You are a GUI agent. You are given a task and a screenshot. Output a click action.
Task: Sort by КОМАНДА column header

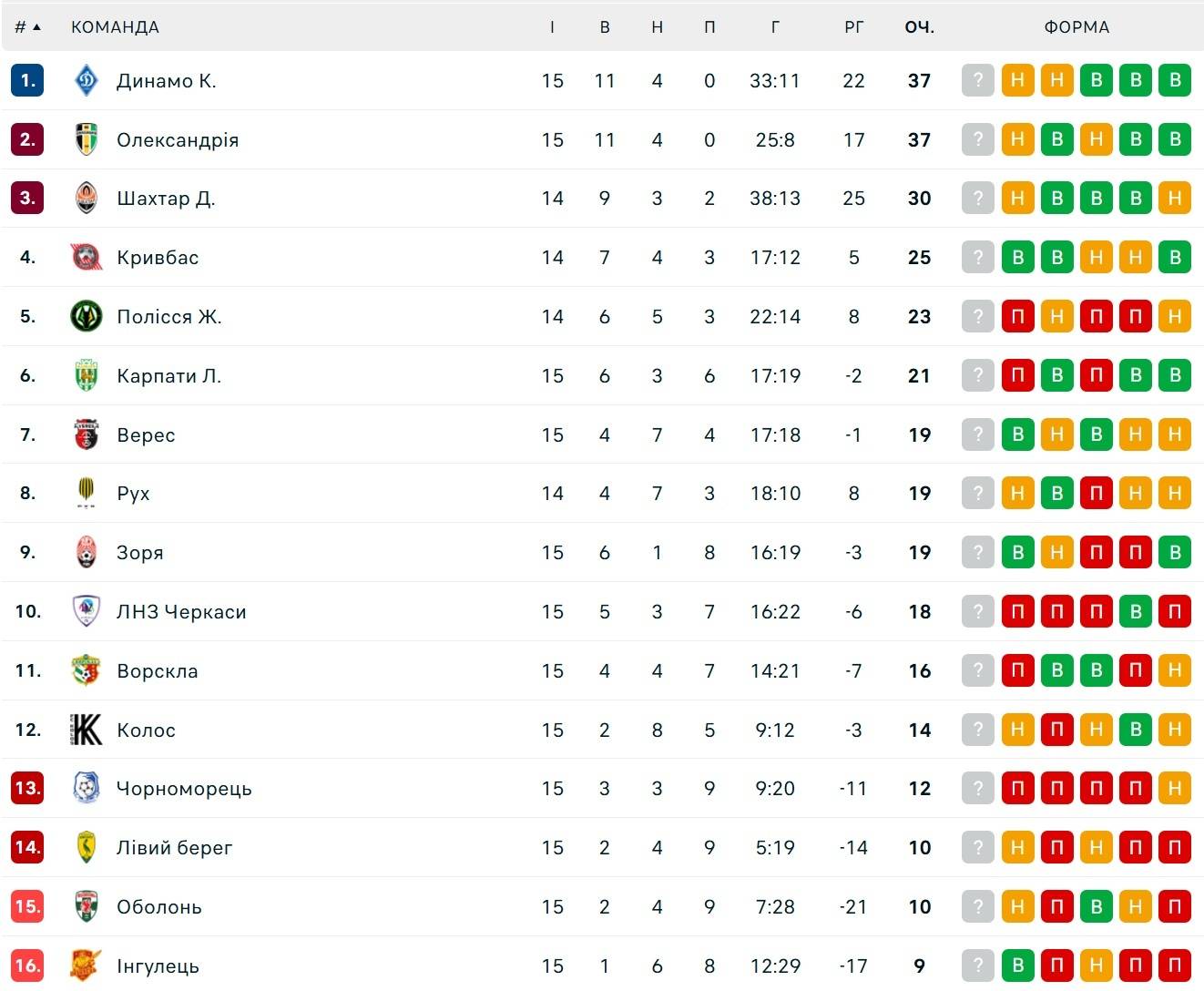pyautogui.click(x=115, y=27)
